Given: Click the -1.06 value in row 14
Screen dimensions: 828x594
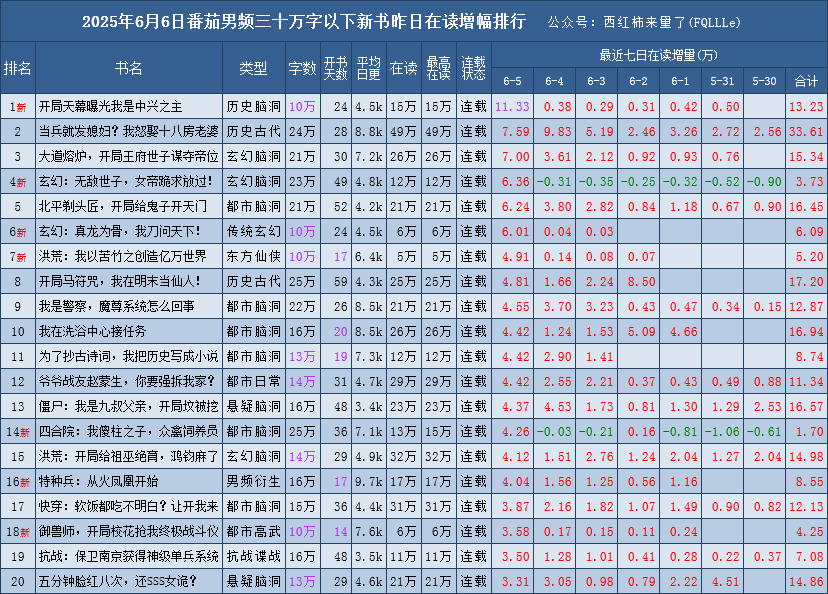Looking at the screenshot, I should [x=722, y=431].
